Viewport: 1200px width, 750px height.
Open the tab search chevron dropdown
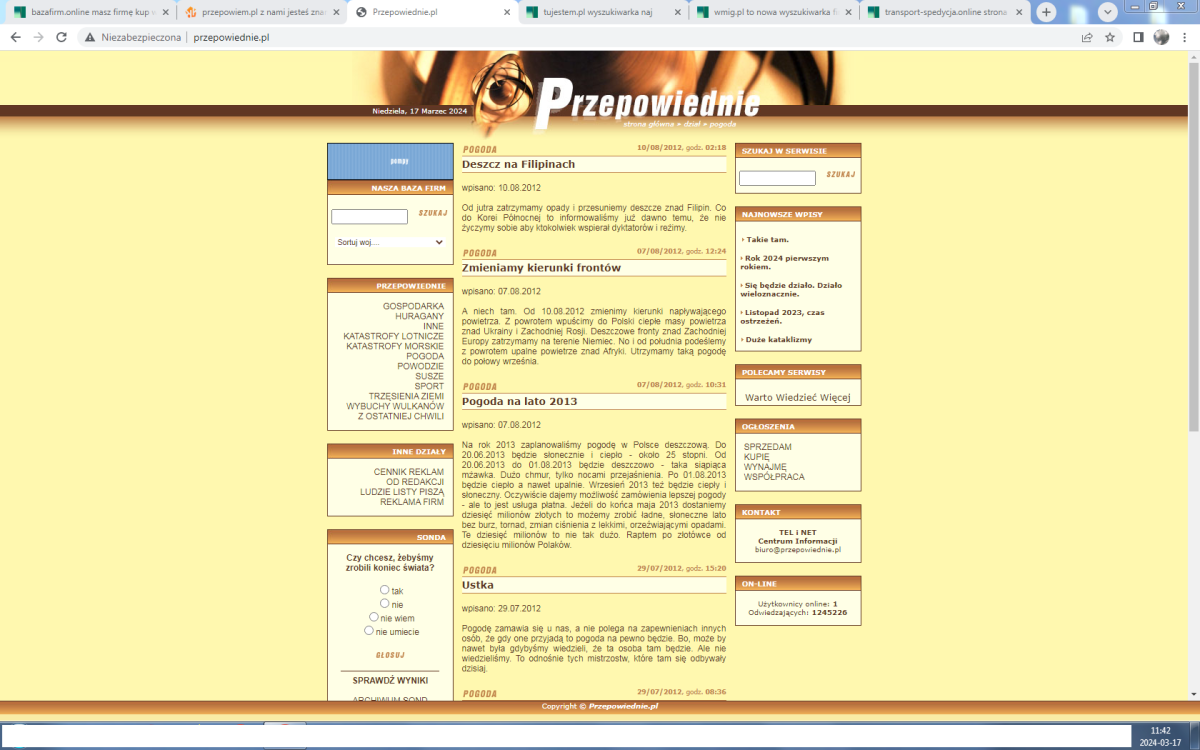1108,12
